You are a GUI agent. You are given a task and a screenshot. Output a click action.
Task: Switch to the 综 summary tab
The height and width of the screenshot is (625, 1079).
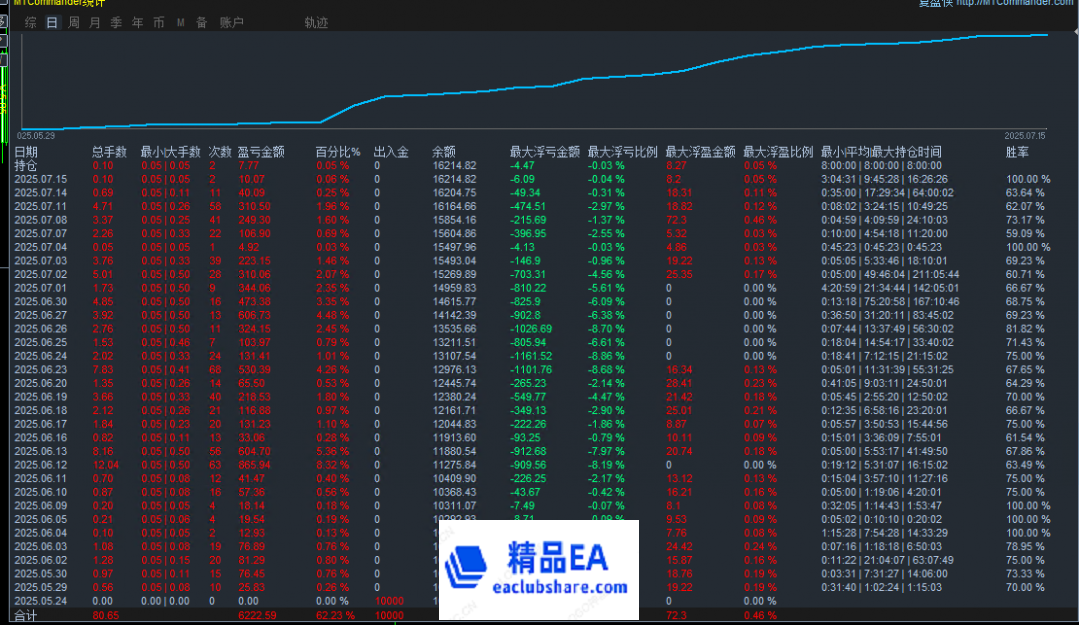click(x=31, y=22)
